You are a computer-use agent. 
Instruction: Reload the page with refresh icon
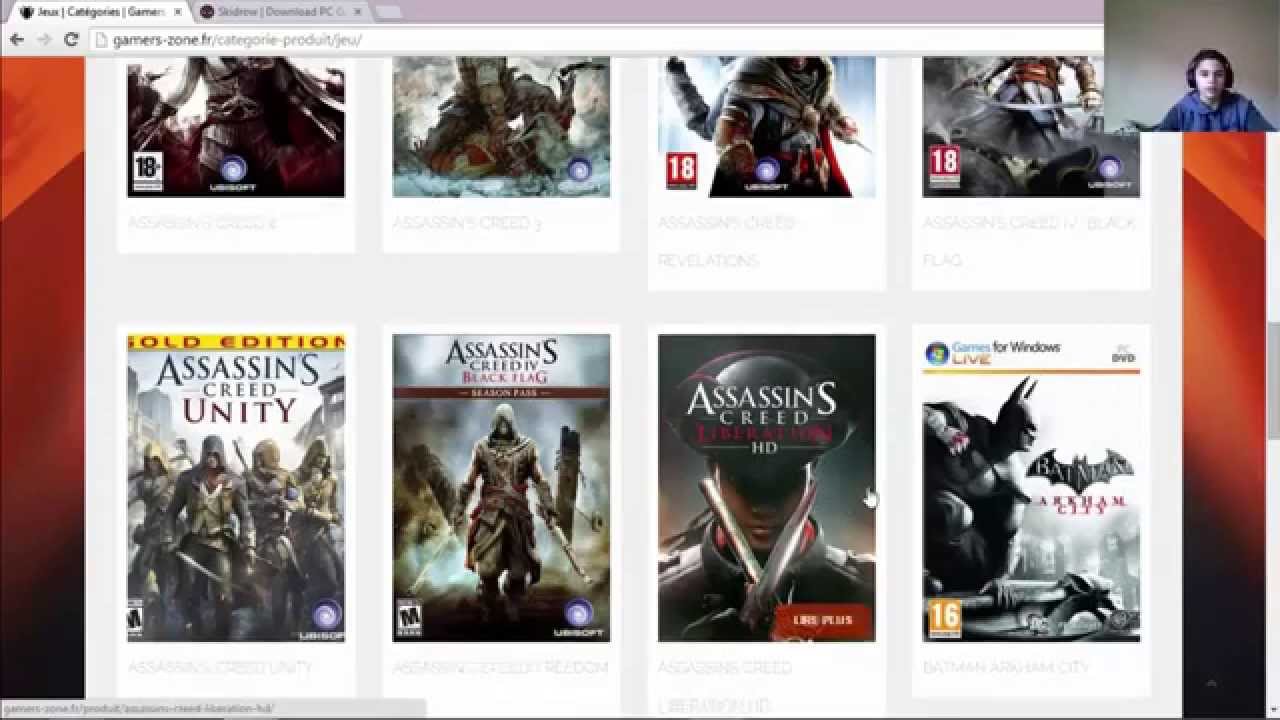(71, 40)
